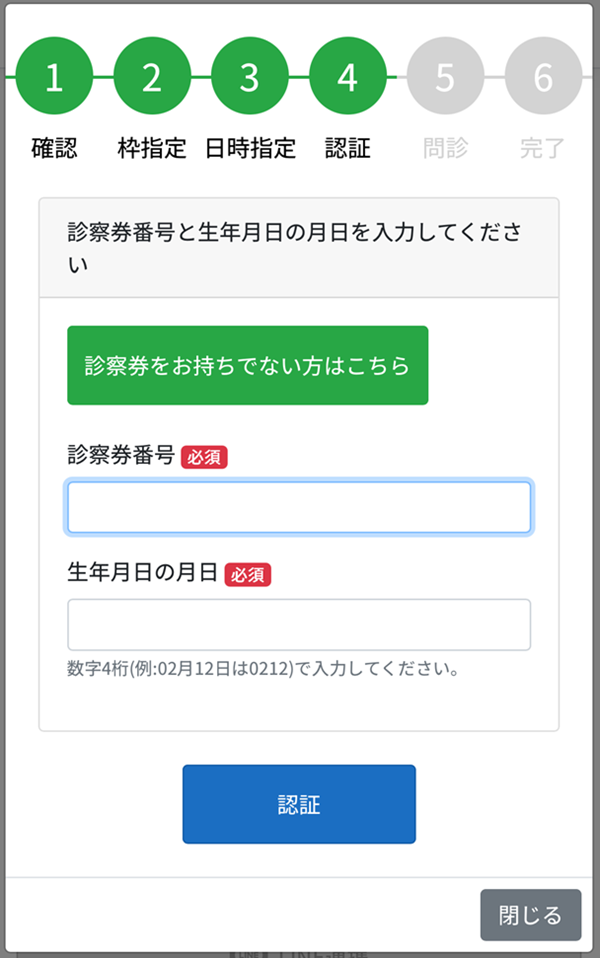Select the 日時指定 step label

pyautogui.click(x=250, y=149)
